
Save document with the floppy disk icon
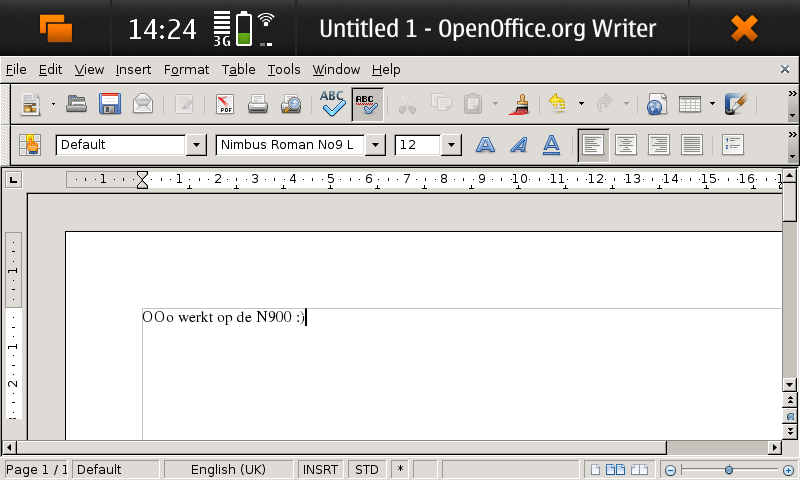pyautogui.click(x=110, y=104)
